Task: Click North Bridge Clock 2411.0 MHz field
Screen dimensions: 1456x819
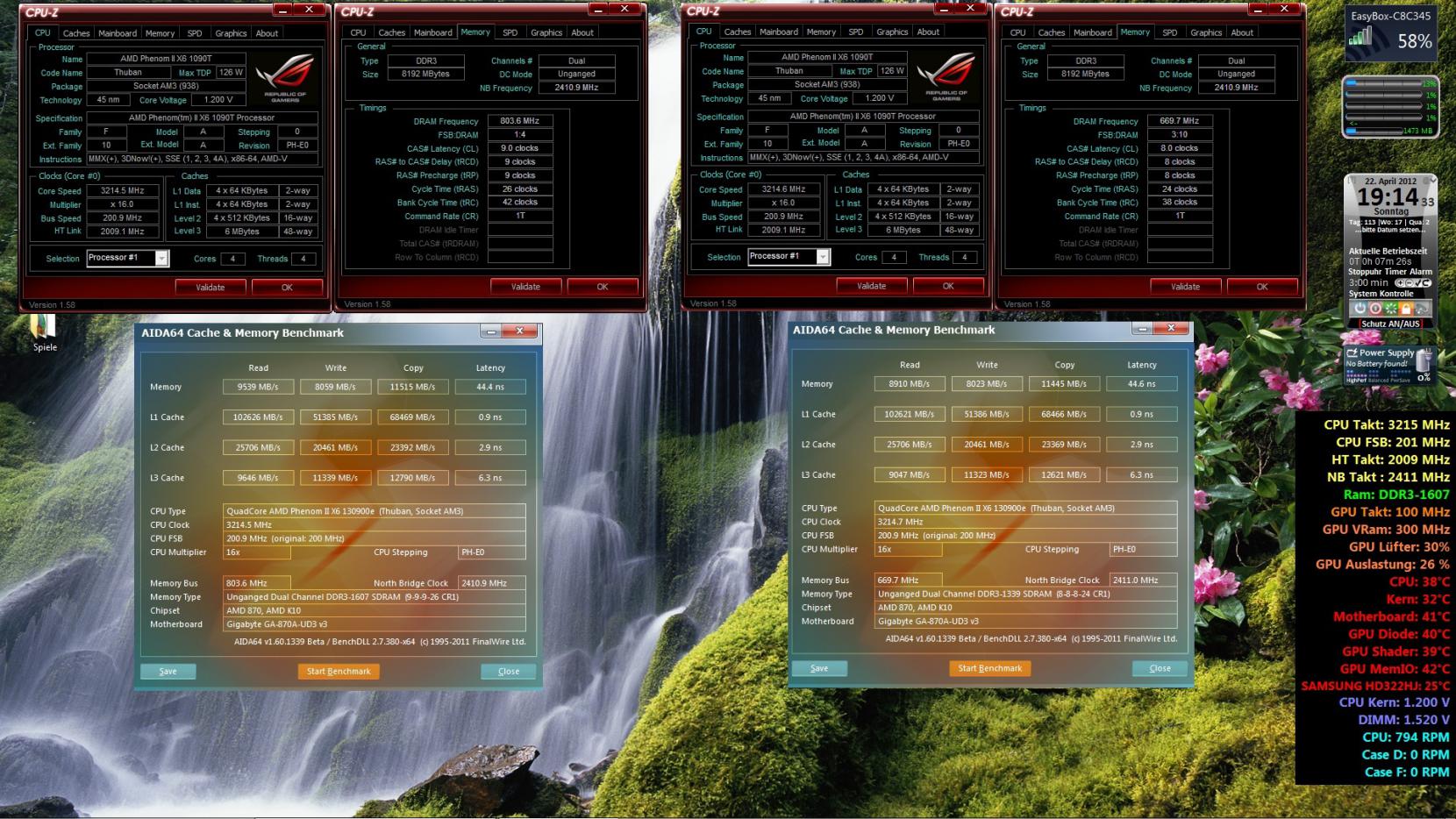Action: click(1144, 580)
